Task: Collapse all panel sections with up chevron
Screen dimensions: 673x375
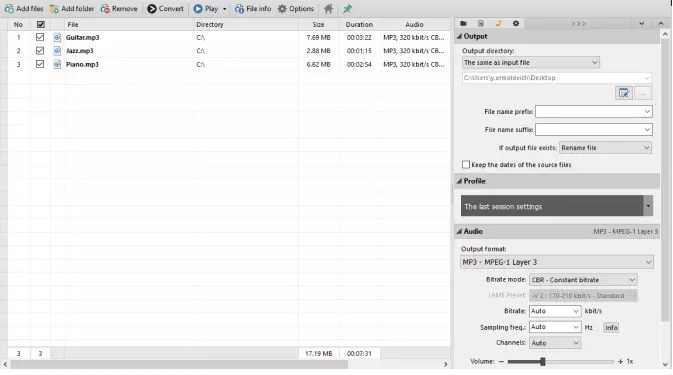Action: (x=661, y=24)
